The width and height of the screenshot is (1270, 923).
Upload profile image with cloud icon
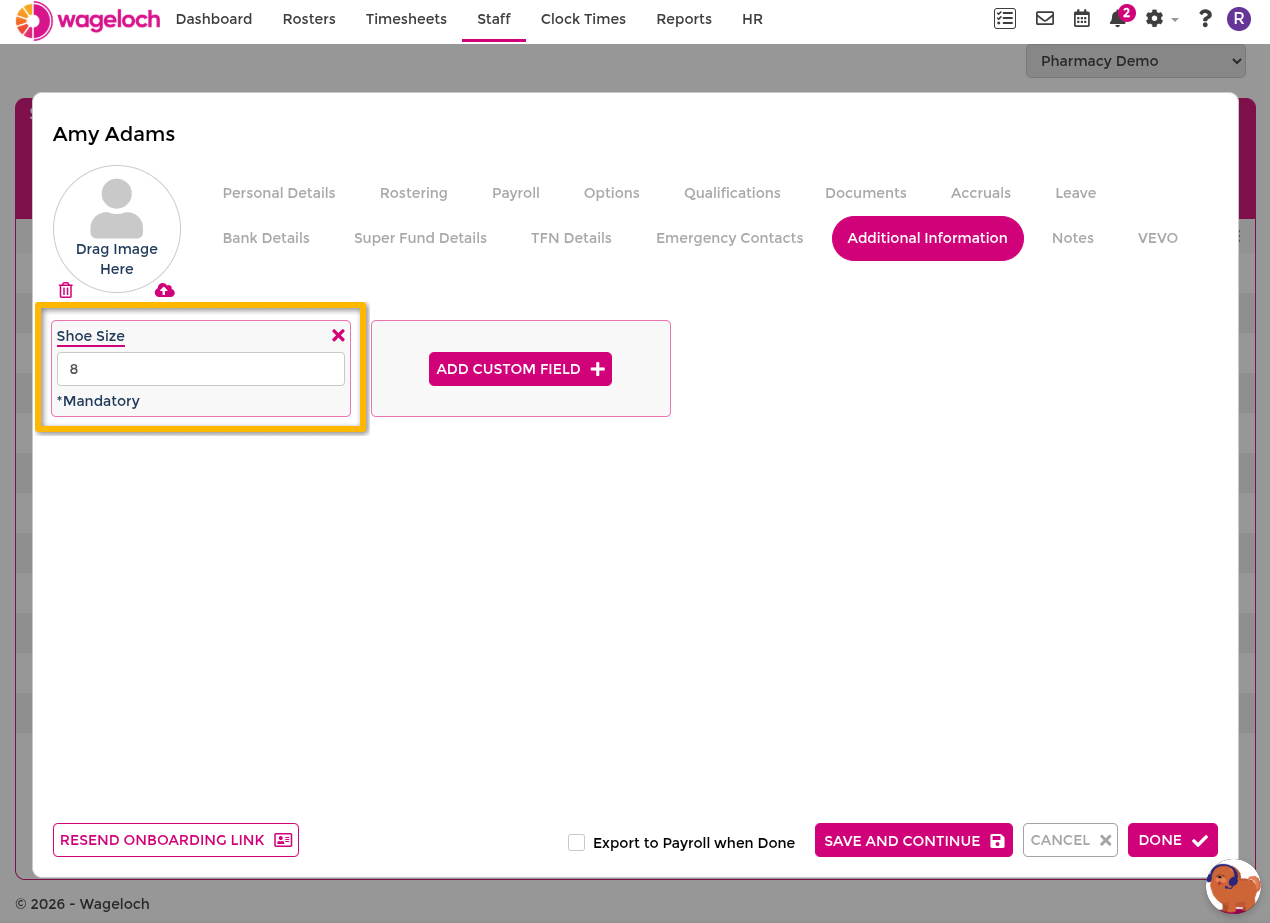point(165,290)
